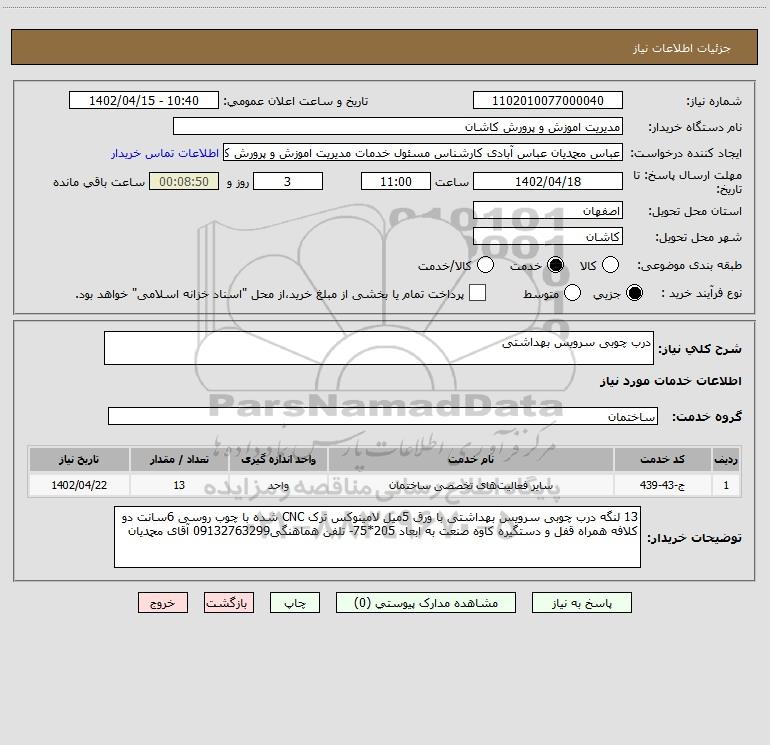Click the row number cell 1
The height and width of the screenshot is (745, 770).
[x=726, y=485]
